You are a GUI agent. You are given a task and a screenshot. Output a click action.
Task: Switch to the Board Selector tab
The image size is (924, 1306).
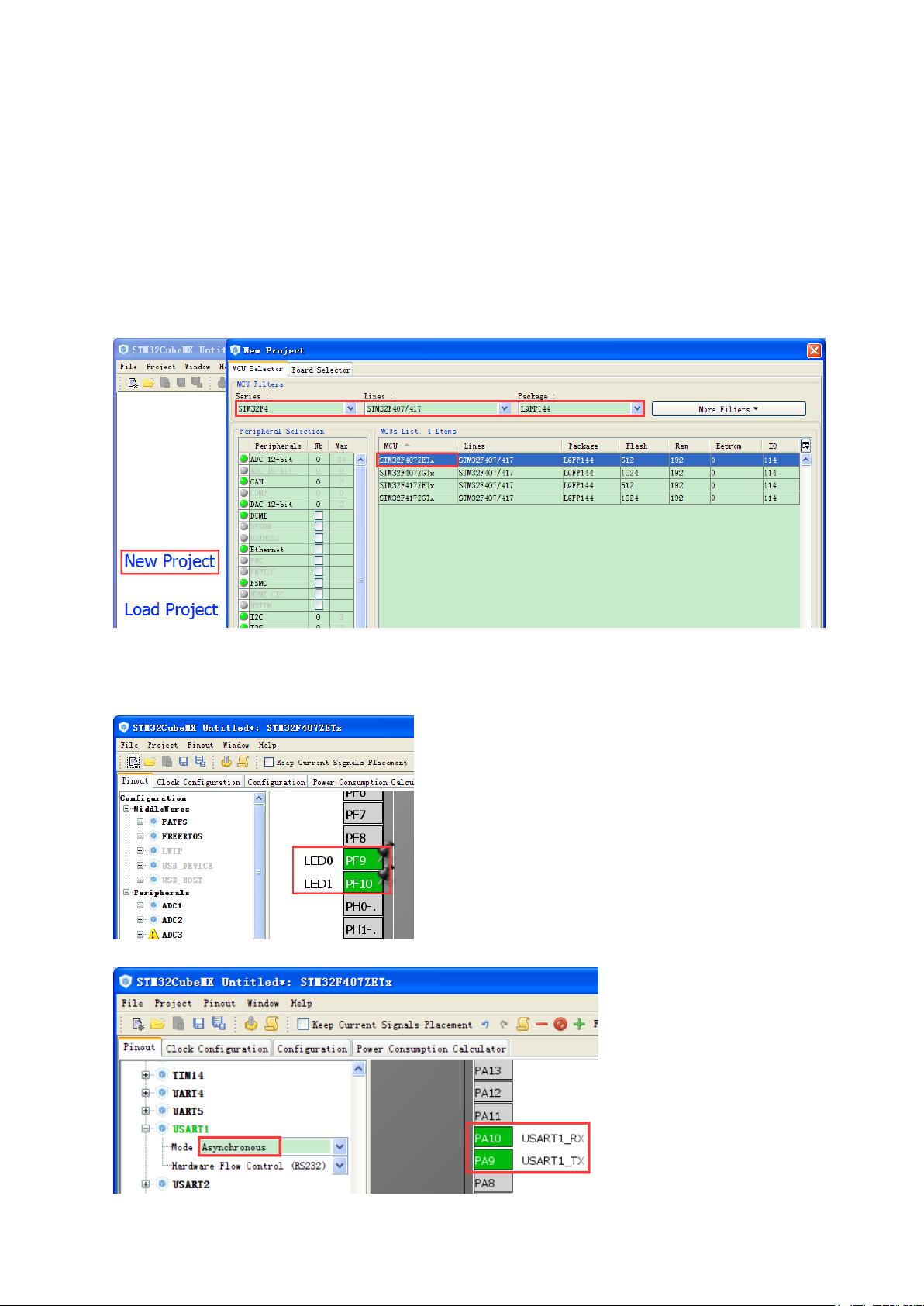point(321,370)
